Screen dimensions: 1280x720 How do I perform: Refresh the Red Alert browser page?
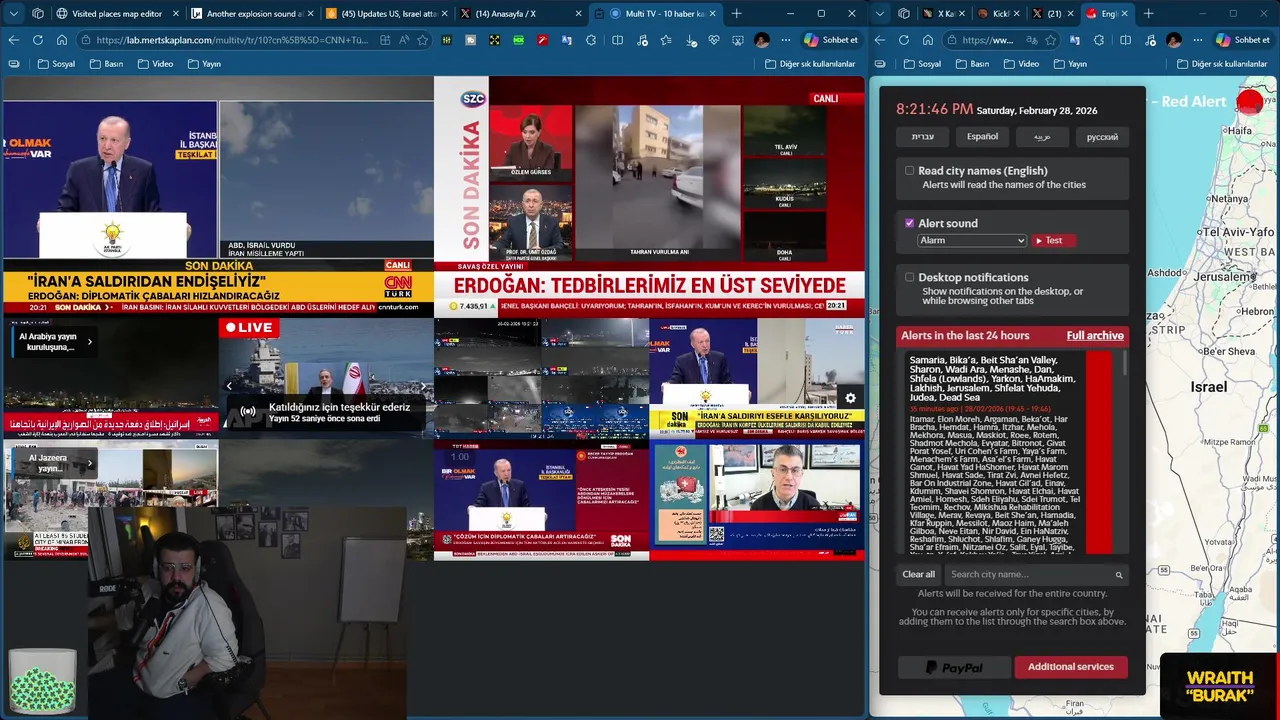(904, 40)
